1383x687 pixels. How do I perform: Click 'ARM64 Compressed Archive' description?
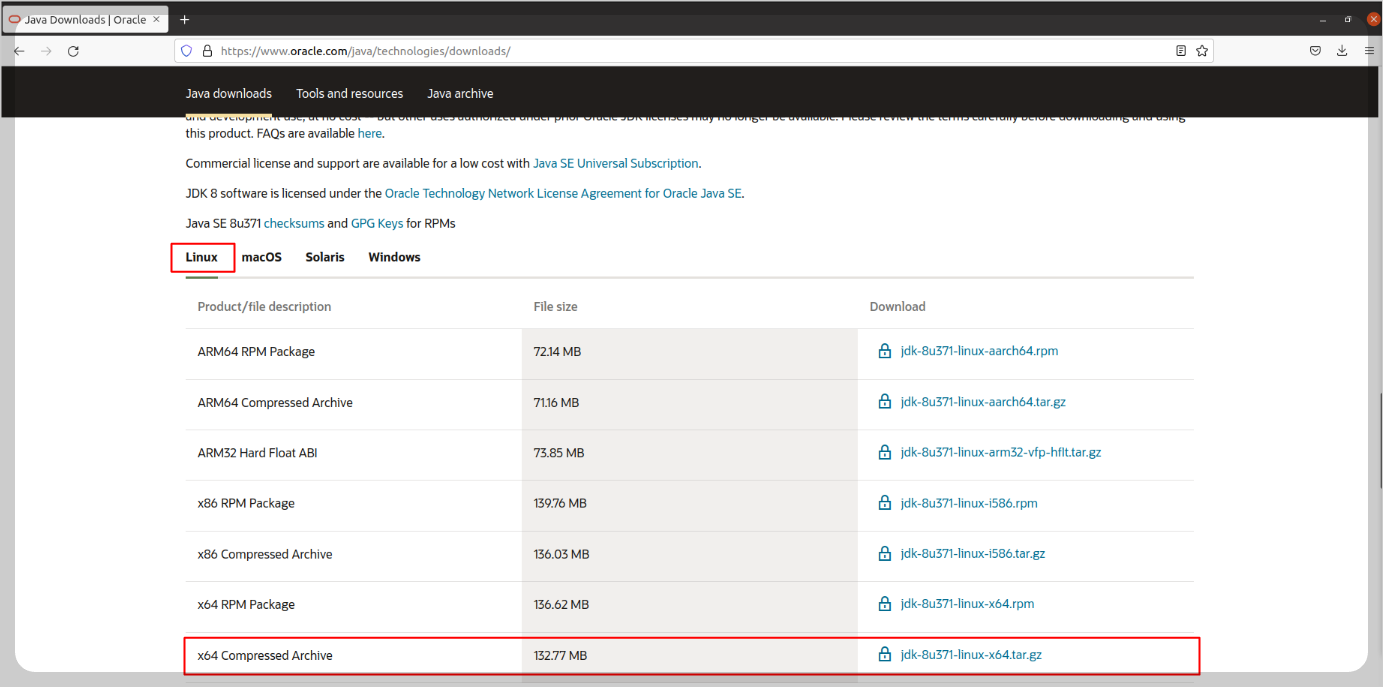[x=275, y=403]
